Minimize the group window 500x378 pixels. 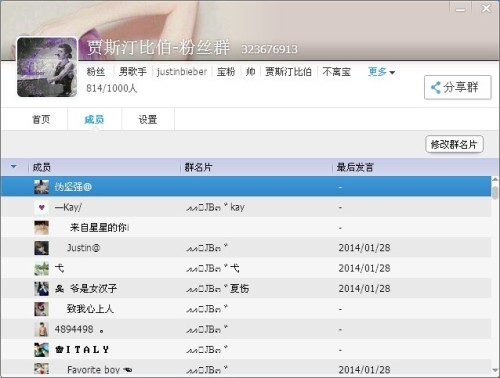tap(460, 9)
